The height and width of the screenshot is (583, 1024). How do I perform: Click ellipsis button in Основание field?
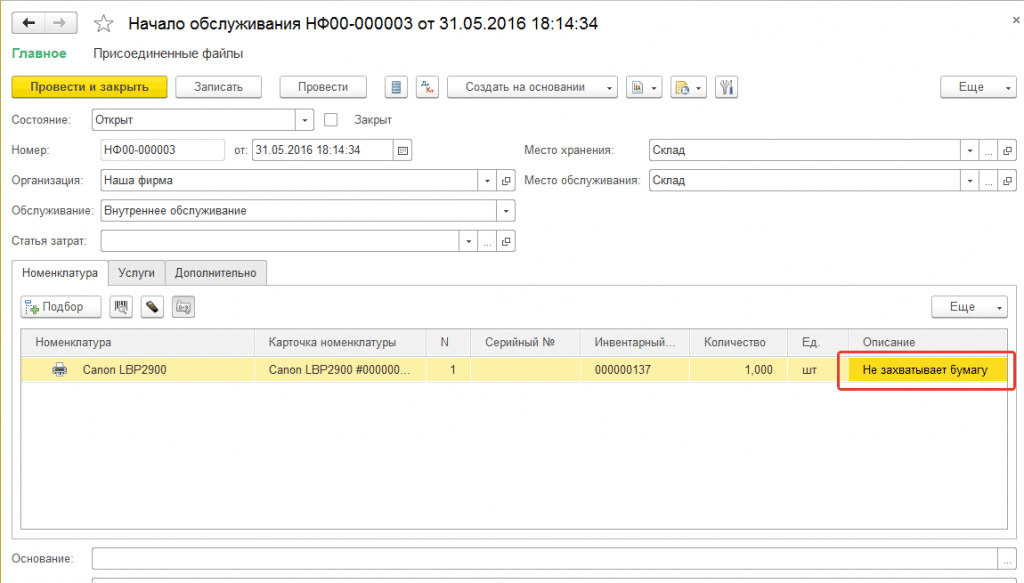[1007, 559]
